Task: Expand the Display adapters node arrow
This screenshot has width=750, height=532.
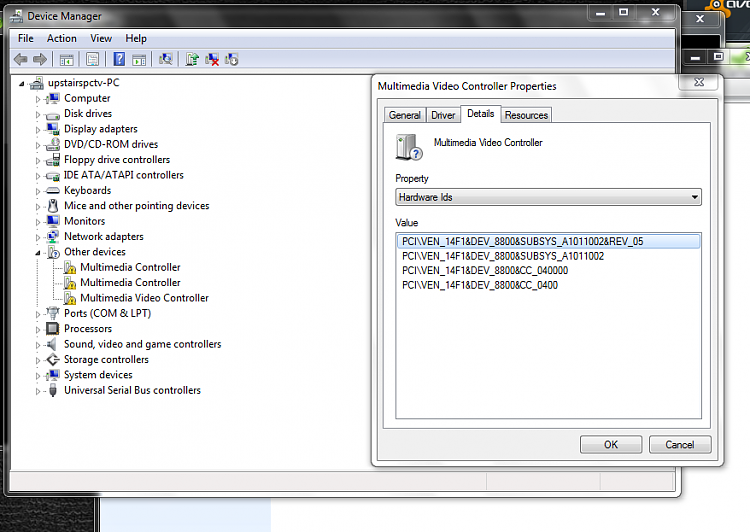Action: (x=38, y=130)
